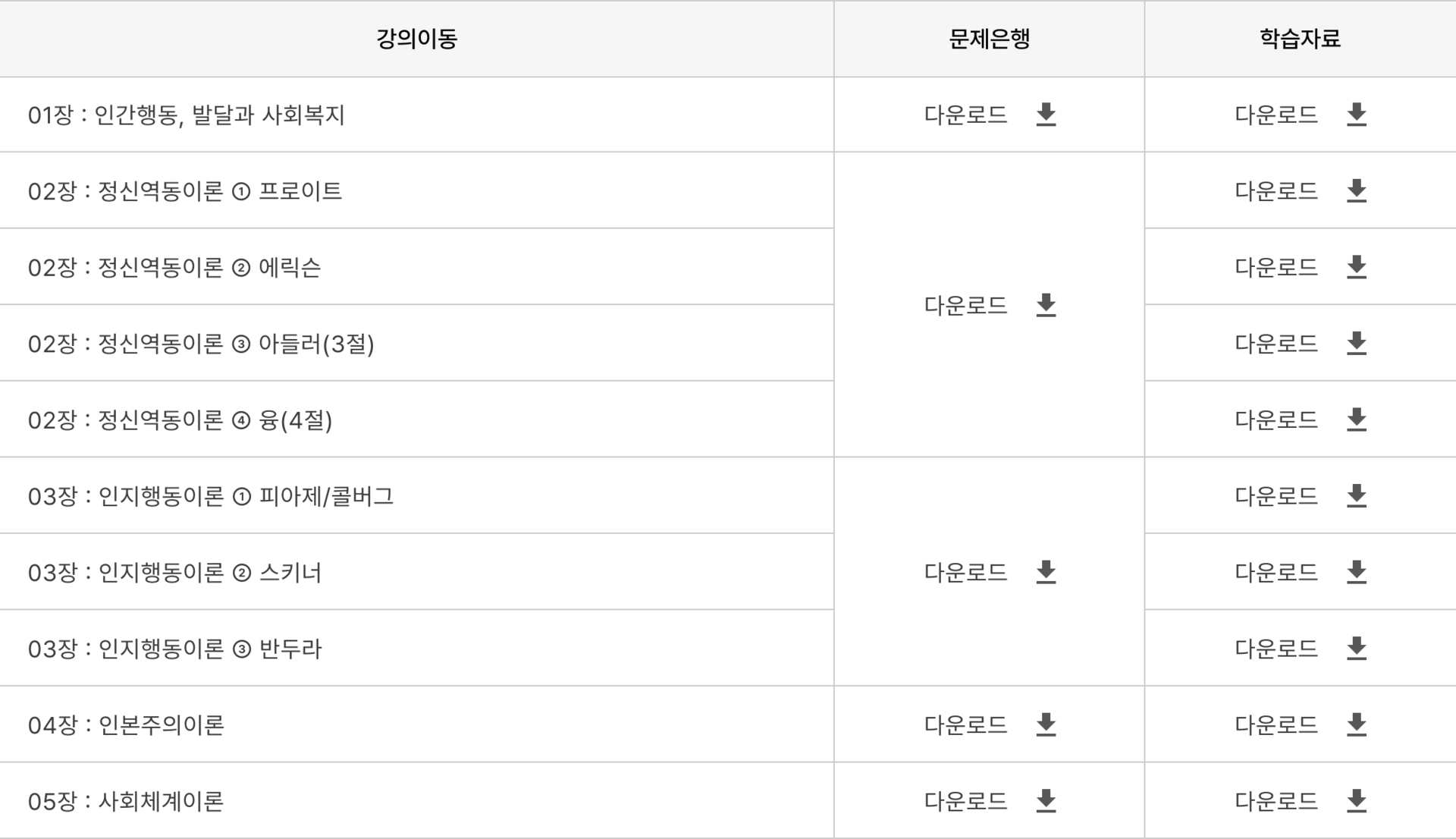
Task: Open lecture 02장 정신역동이론 ③ 아들러(3절)
Action: tap(201, 344)
